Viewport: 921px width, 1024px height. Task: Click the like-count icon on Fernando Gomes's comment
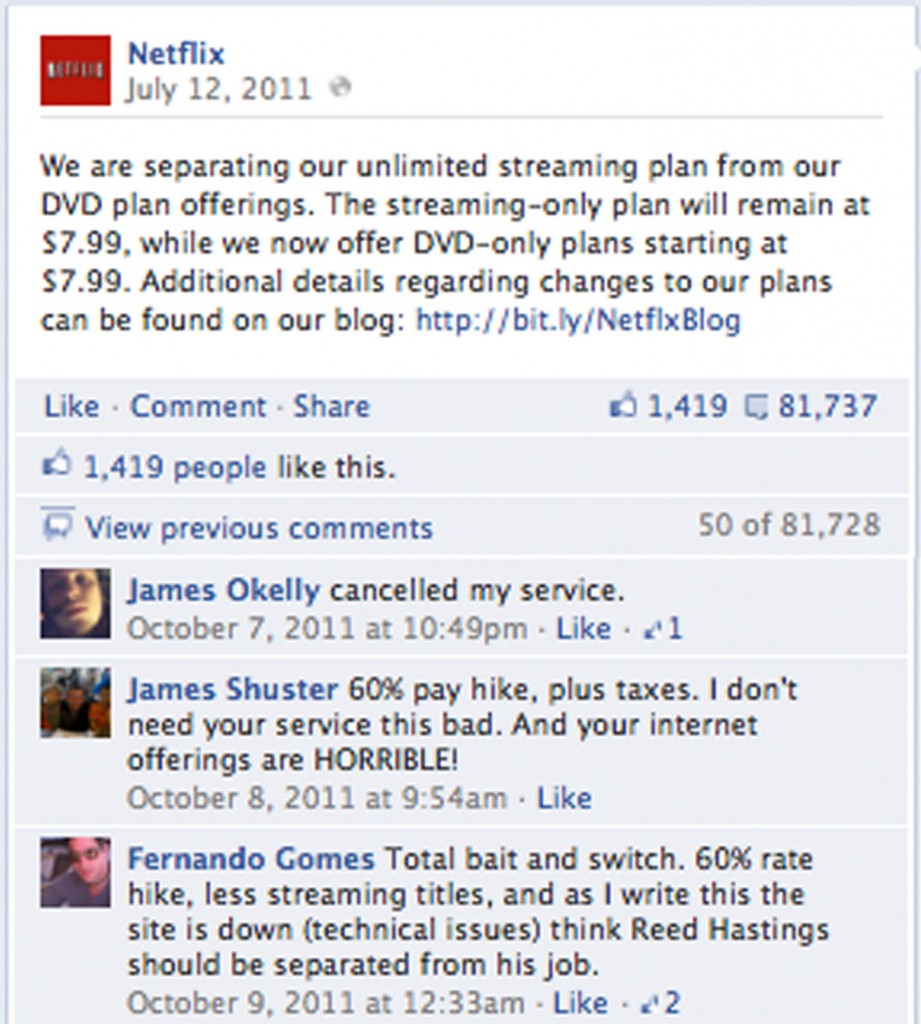(651, 1002)
